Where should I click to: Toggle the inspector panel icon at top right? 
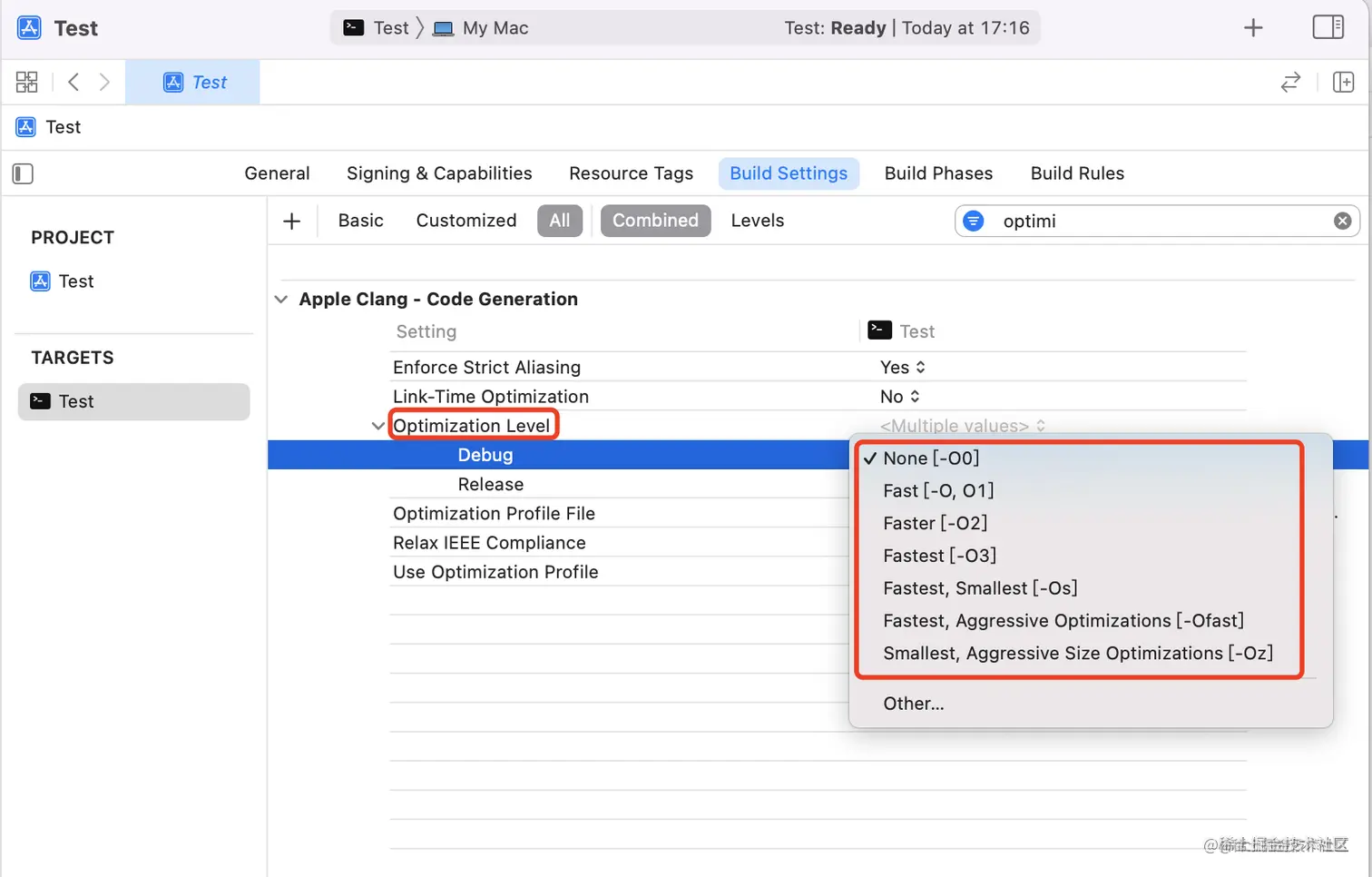point(1328,27)
